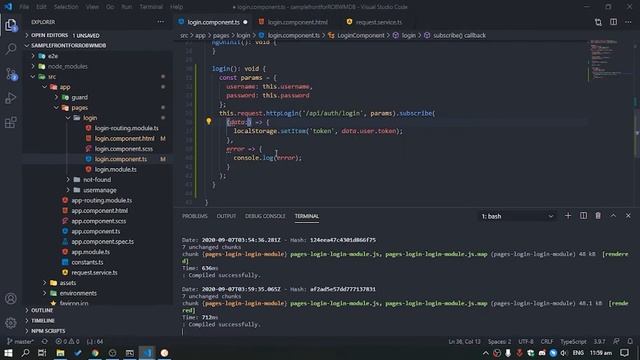This screenshot has width=640, height=360.
Task: Open the Windows Start menu
Action: 8,353
